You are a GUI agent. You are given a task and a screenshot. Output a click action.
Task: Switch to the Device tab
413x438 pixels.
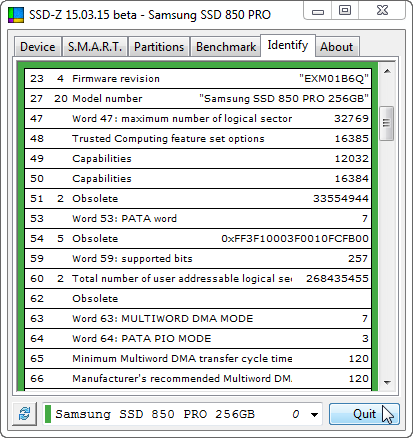click(38, 47)
